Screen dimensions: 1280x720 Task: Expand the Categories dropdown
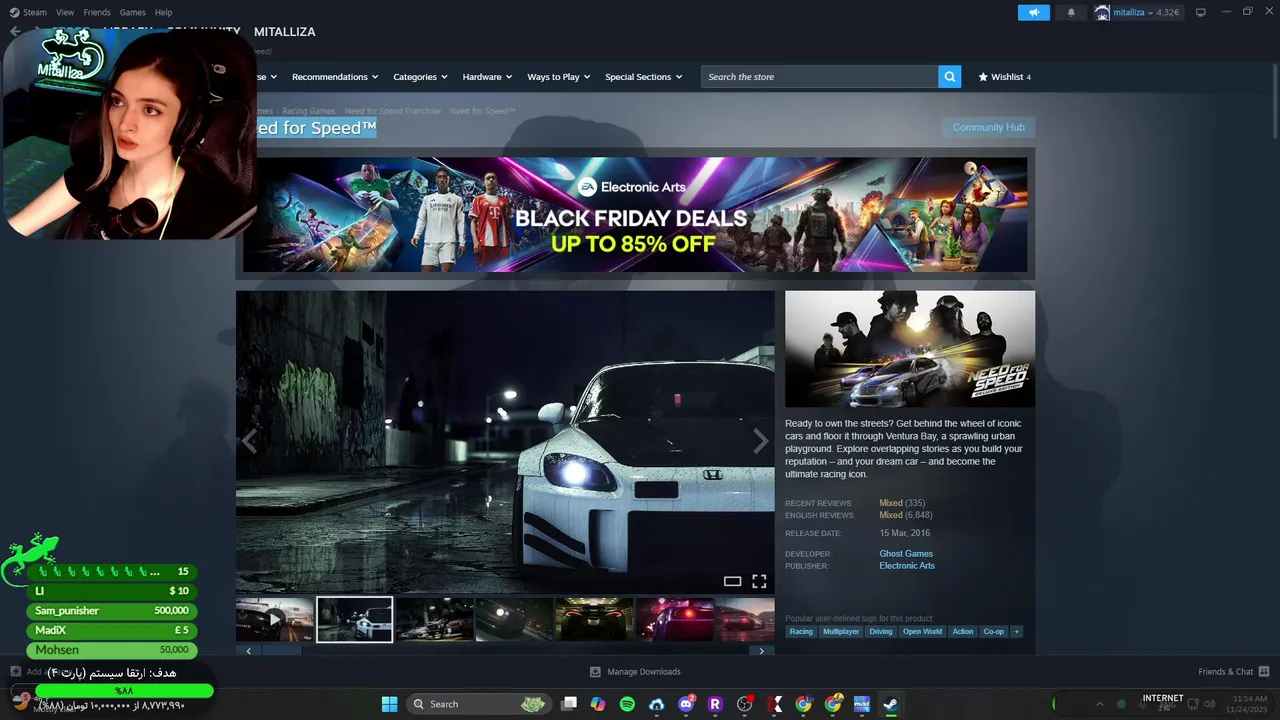(420, 77)
